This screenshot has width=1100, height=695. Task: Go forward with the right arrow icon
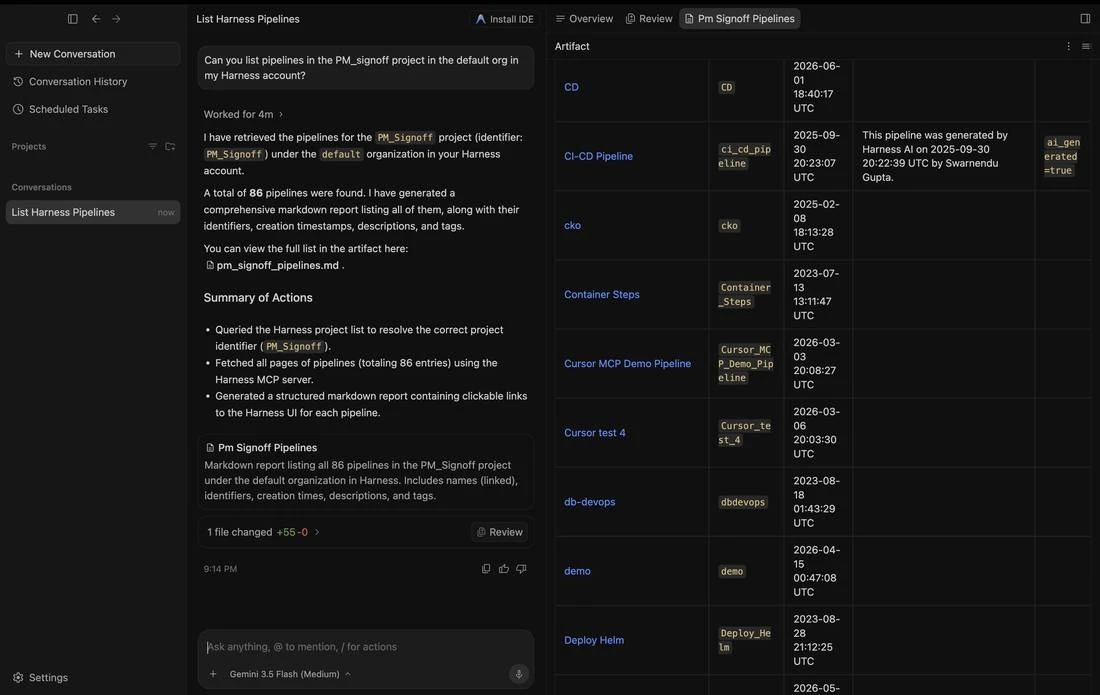116,19
